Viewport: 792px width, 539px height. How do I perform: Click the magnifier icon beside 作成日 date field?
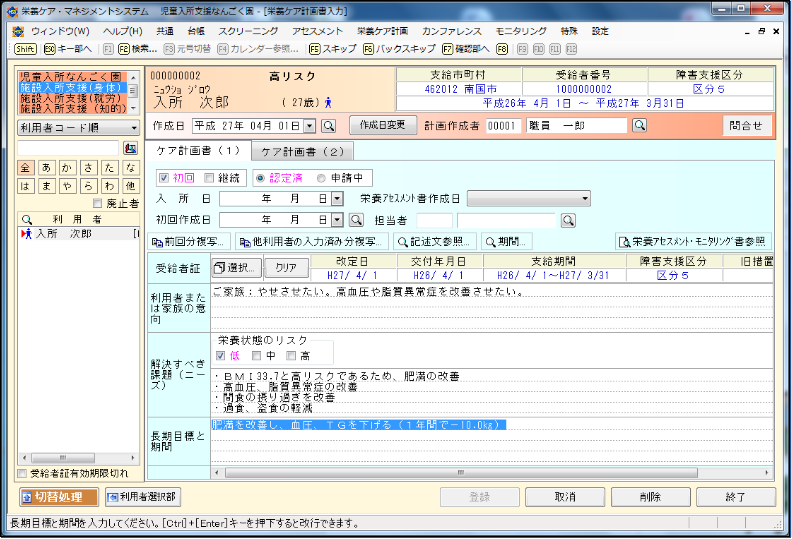[x=327, y=126]
